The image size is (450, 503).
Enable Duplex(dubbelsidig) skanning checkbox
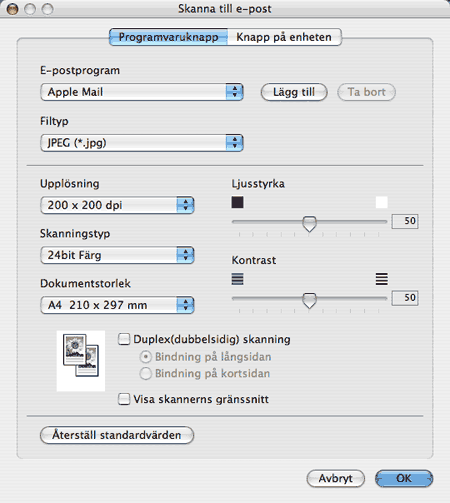pos(124,339)
